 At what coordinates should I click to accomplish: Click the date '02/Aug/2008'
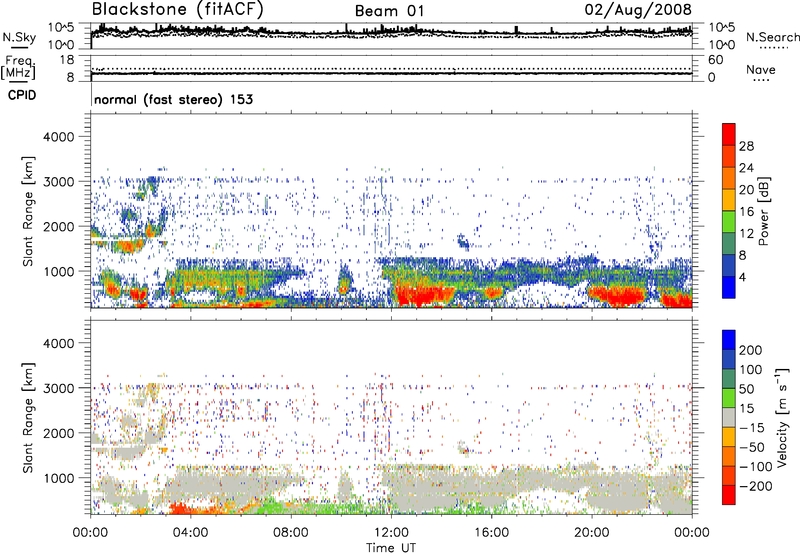click(638, 10)
